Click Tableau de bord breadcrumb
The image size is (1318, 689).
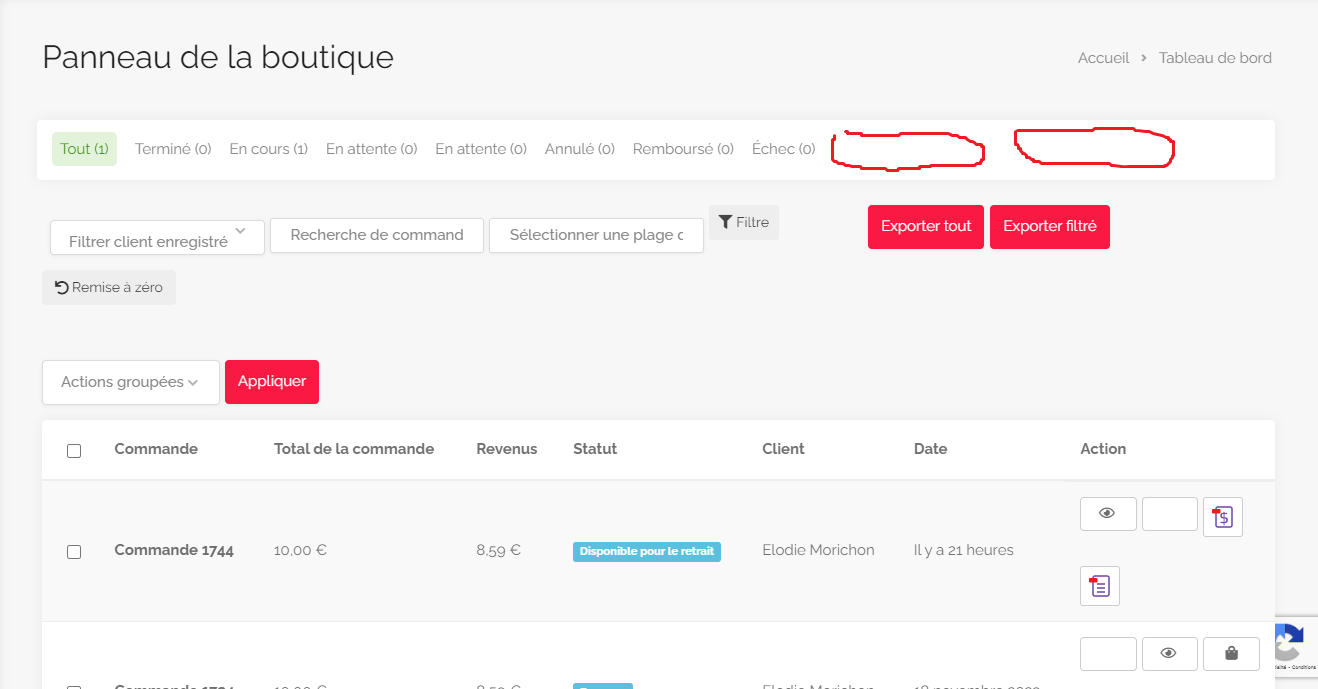point(1215,58)
